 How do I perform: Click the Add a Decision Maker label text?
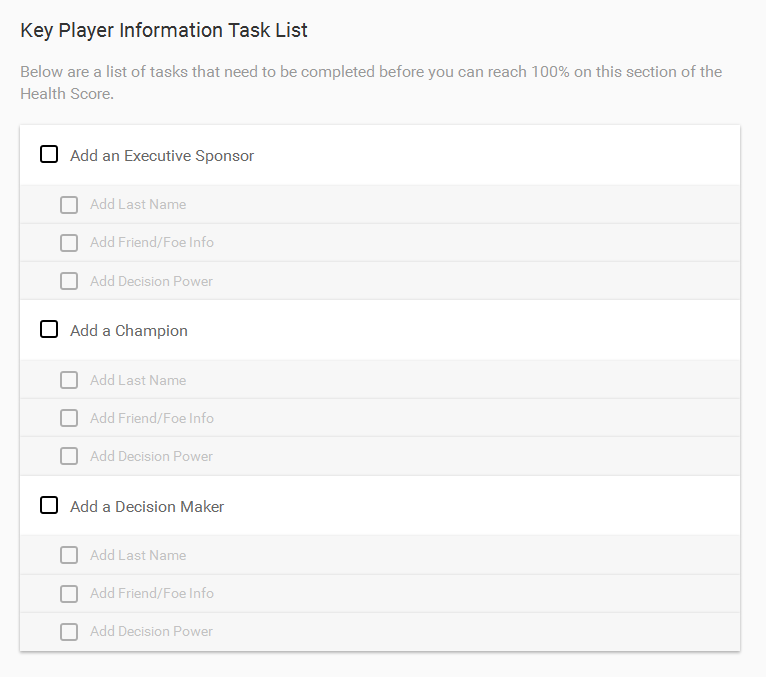[147, 507]
